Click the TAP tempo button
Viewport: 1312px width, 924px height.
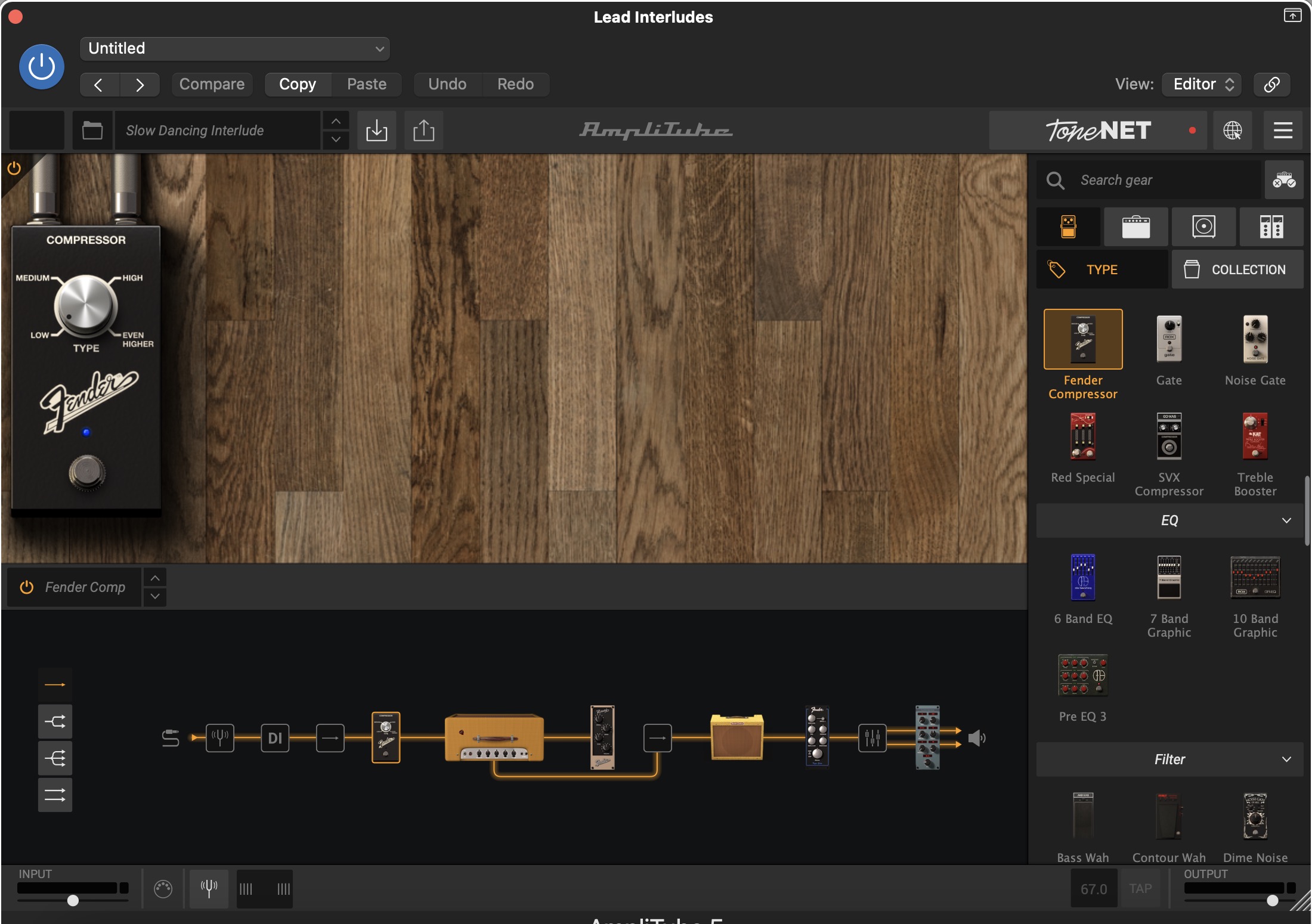(1140, 889)
